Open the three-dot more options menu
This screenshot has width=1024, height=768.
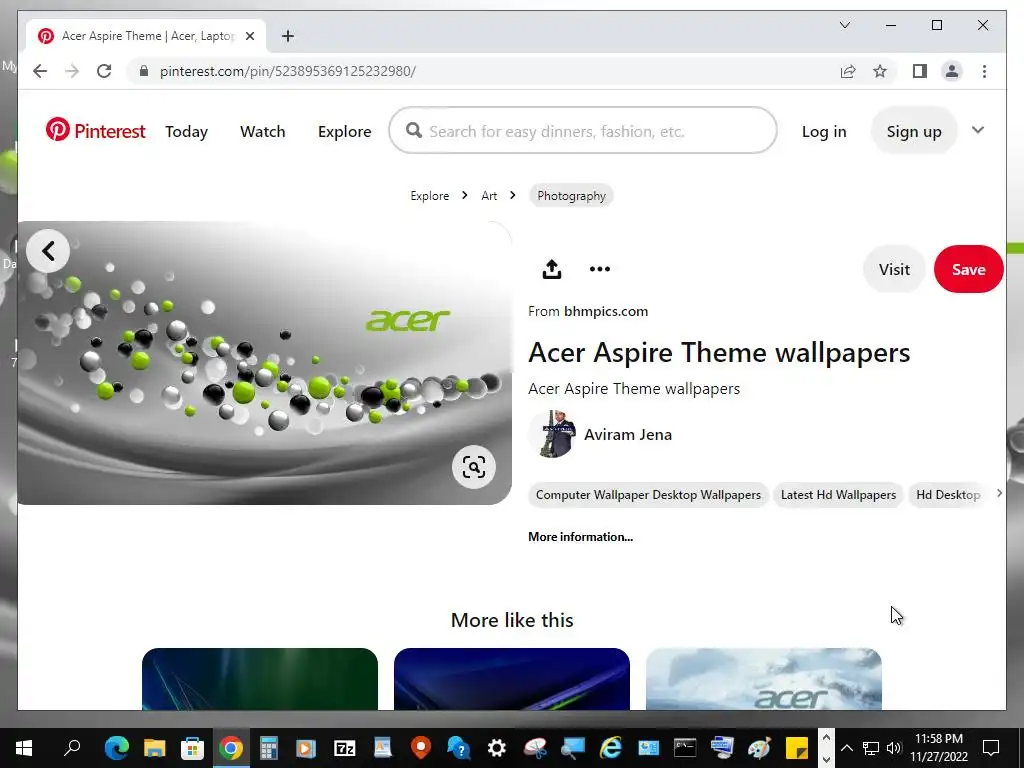pos(600,269)
